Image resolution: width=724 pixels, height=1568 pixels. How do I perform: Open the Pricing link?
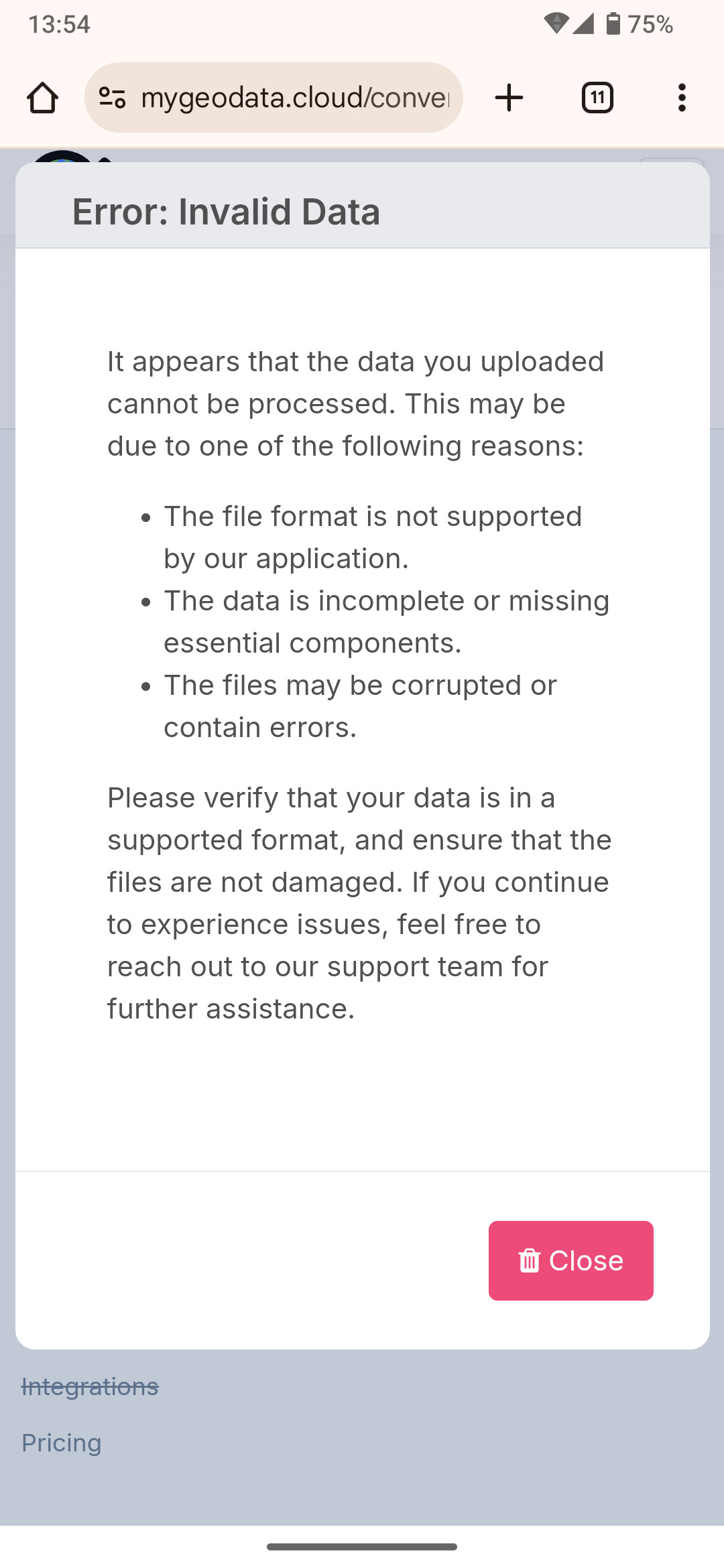coord(62,1443)
